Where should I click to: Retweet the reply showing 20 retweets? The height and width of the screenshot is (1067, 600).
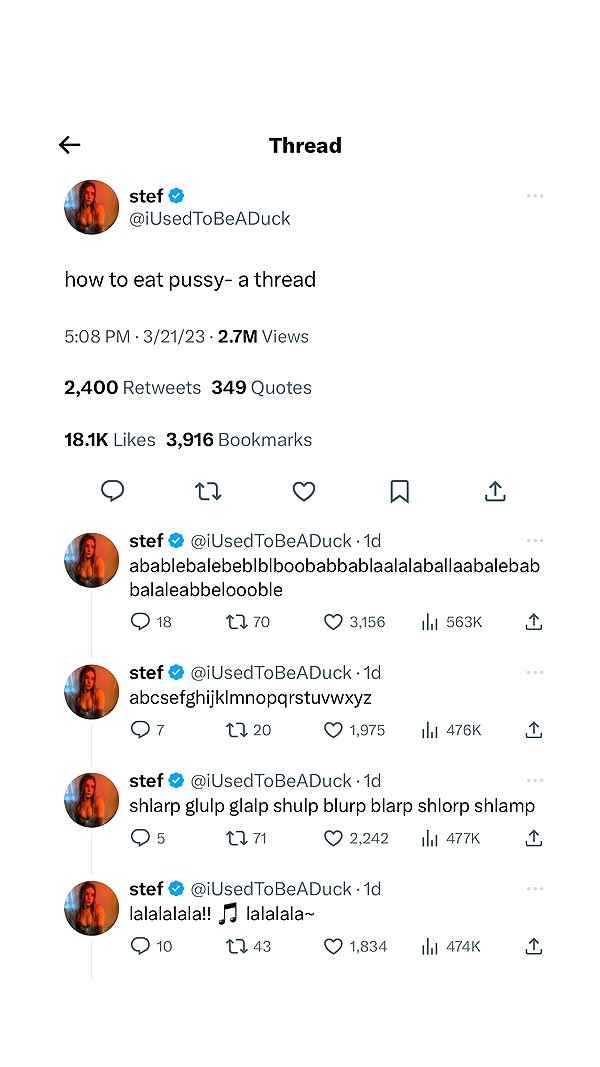pyautogui.click(x=236, y=730)
